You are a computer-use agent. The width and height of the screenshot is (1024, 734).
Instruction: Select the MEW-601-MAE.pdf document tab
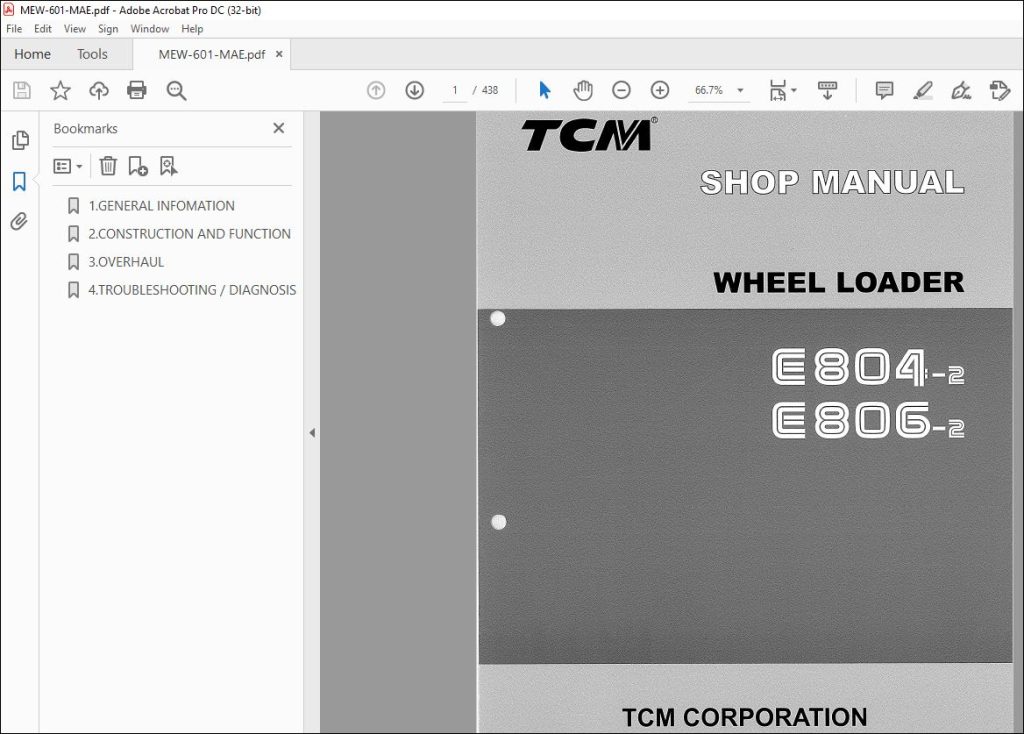[x=212, y=54]
